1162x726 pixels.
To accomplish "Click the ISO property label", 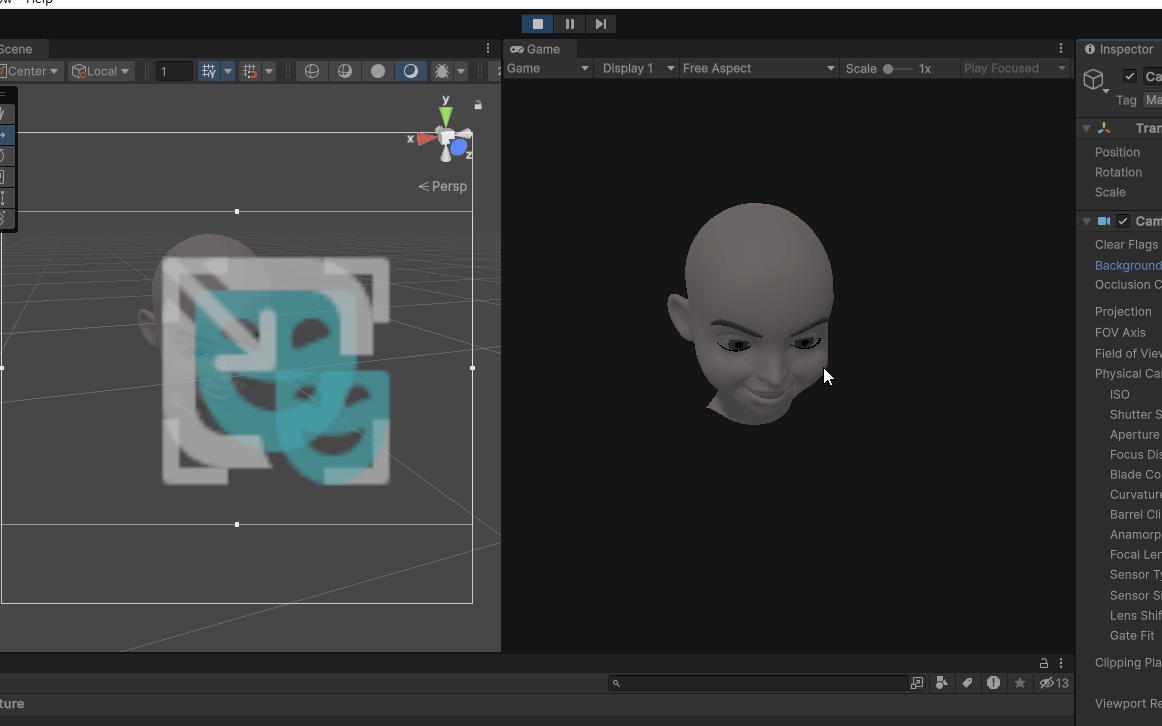I will point(1119,394).
